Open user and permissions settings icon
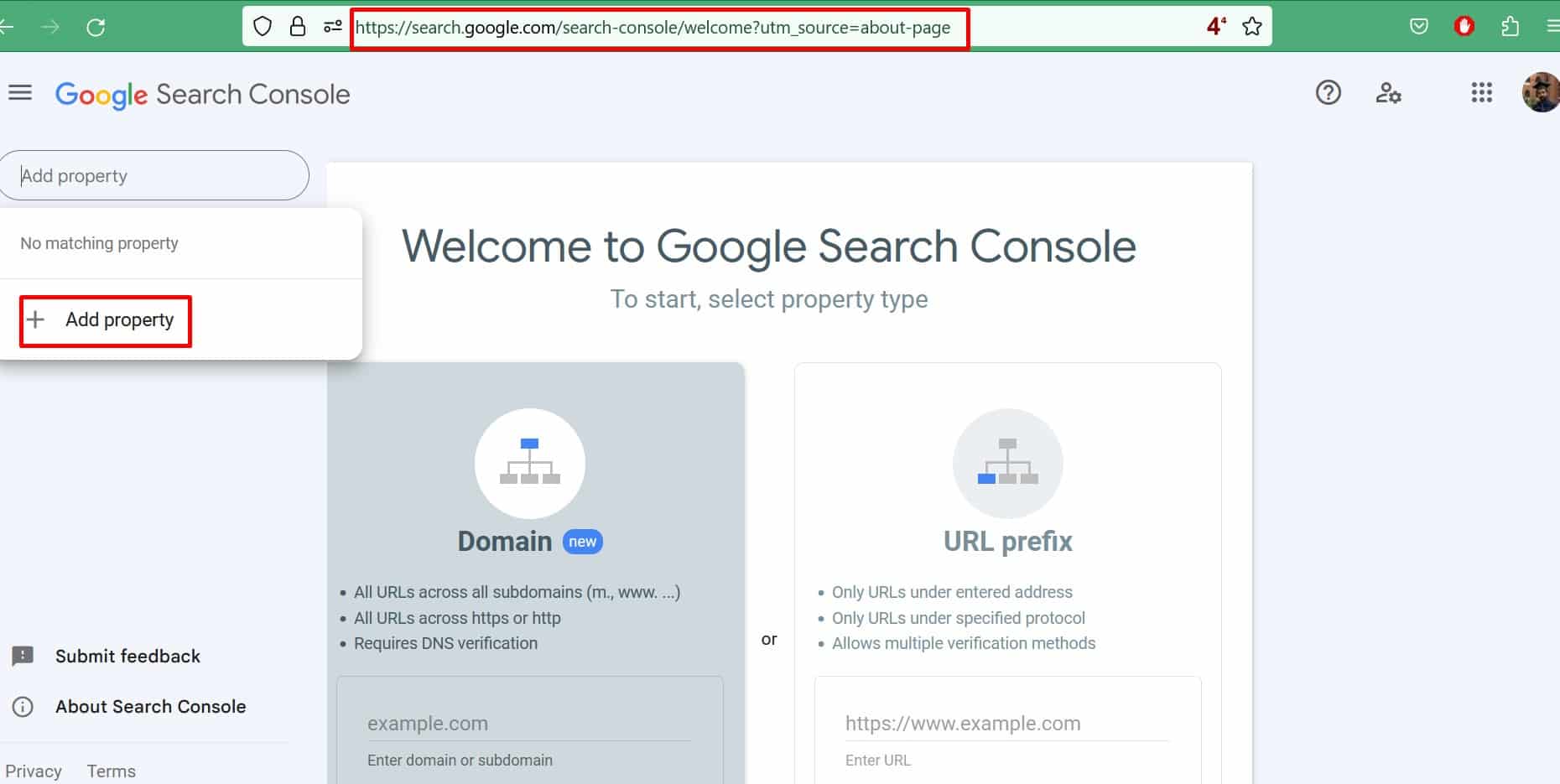This screenshot has width=1560, height=784. point(1390,93)
